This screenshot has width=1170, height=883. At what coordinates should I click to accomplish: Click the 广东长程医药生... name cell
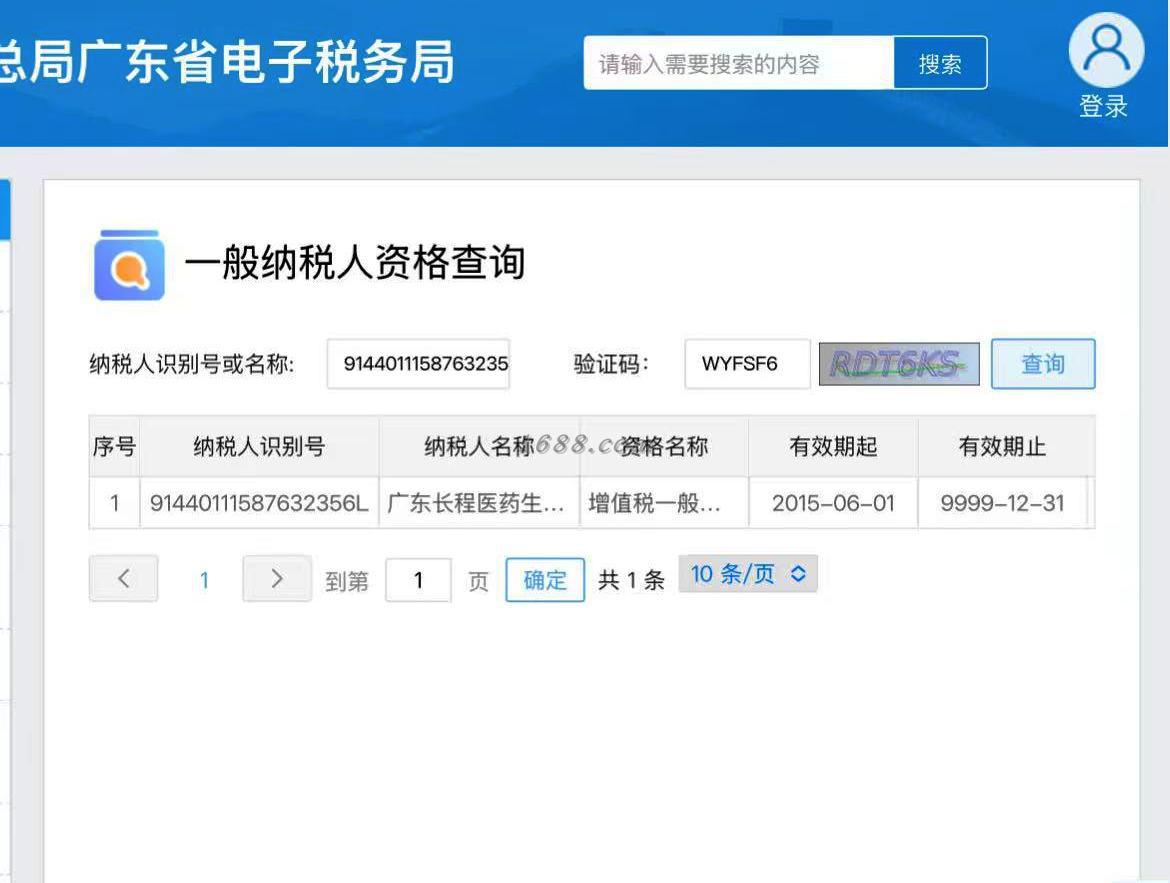coord(479,503)
